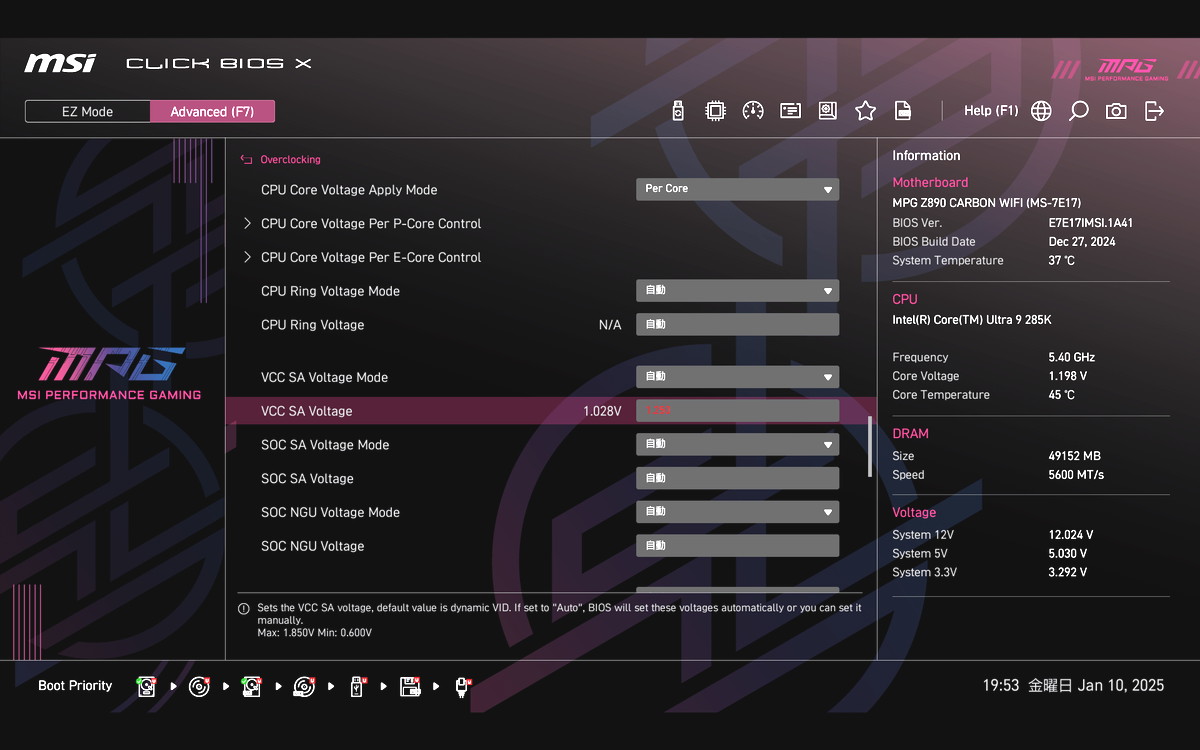
Task: Click the N/A reading for CPU Ring Voltage
Action: click(610, 325)
